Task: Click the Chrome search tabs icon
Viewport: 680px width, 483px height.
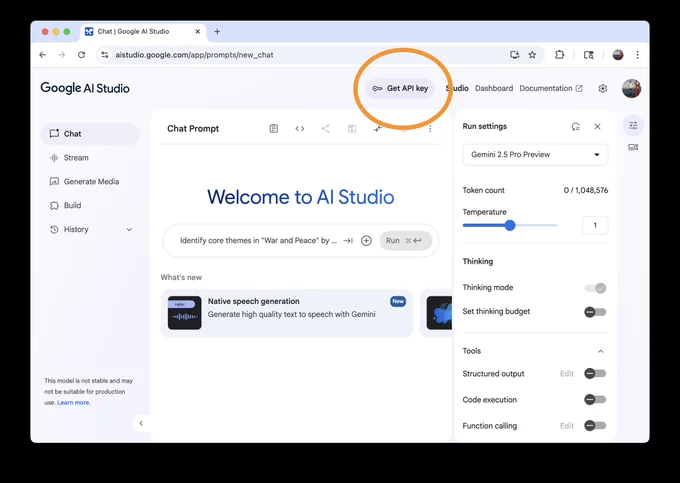Action: (x=588, y=55)
